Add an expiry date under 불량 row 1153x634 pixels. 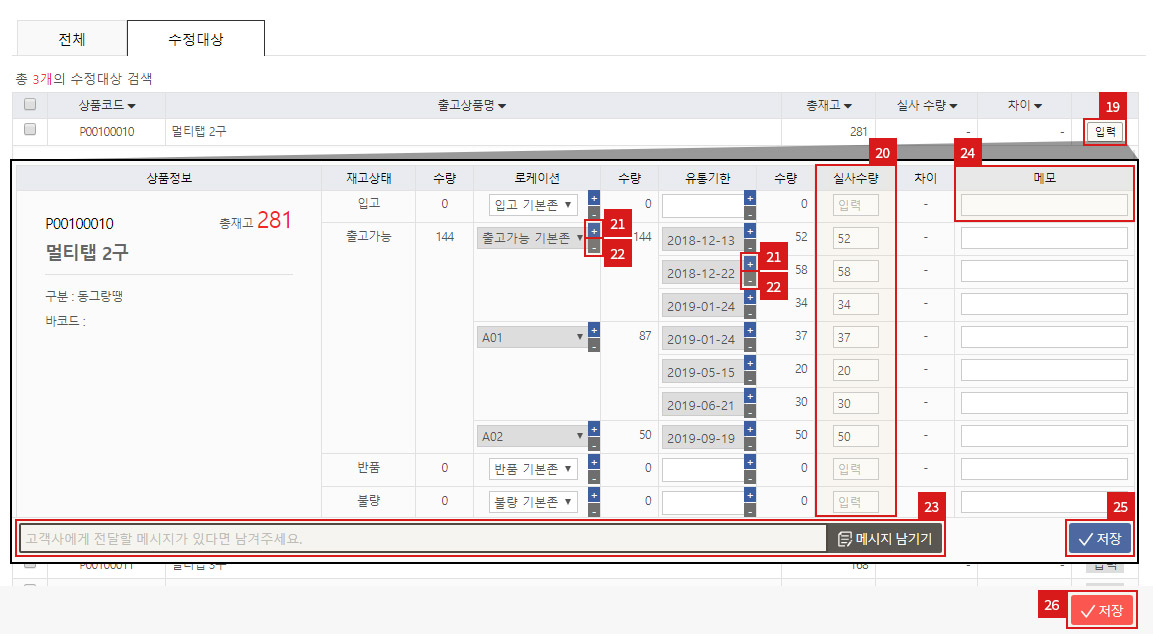click(751, 496)
